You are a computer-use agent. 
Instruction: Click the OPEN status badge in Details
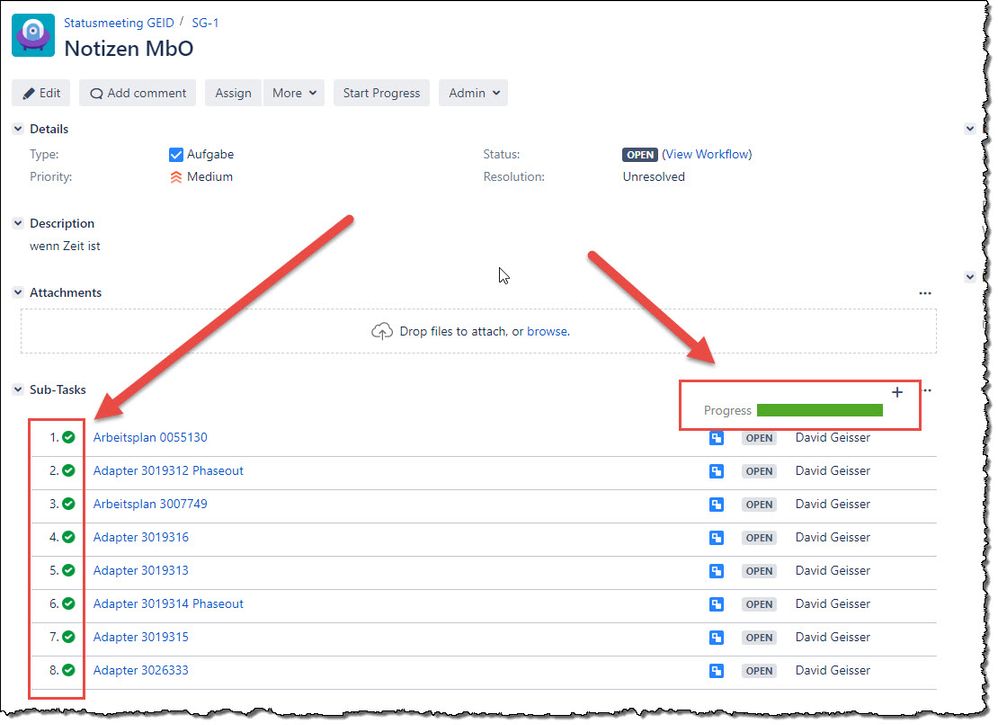point(640,155)
